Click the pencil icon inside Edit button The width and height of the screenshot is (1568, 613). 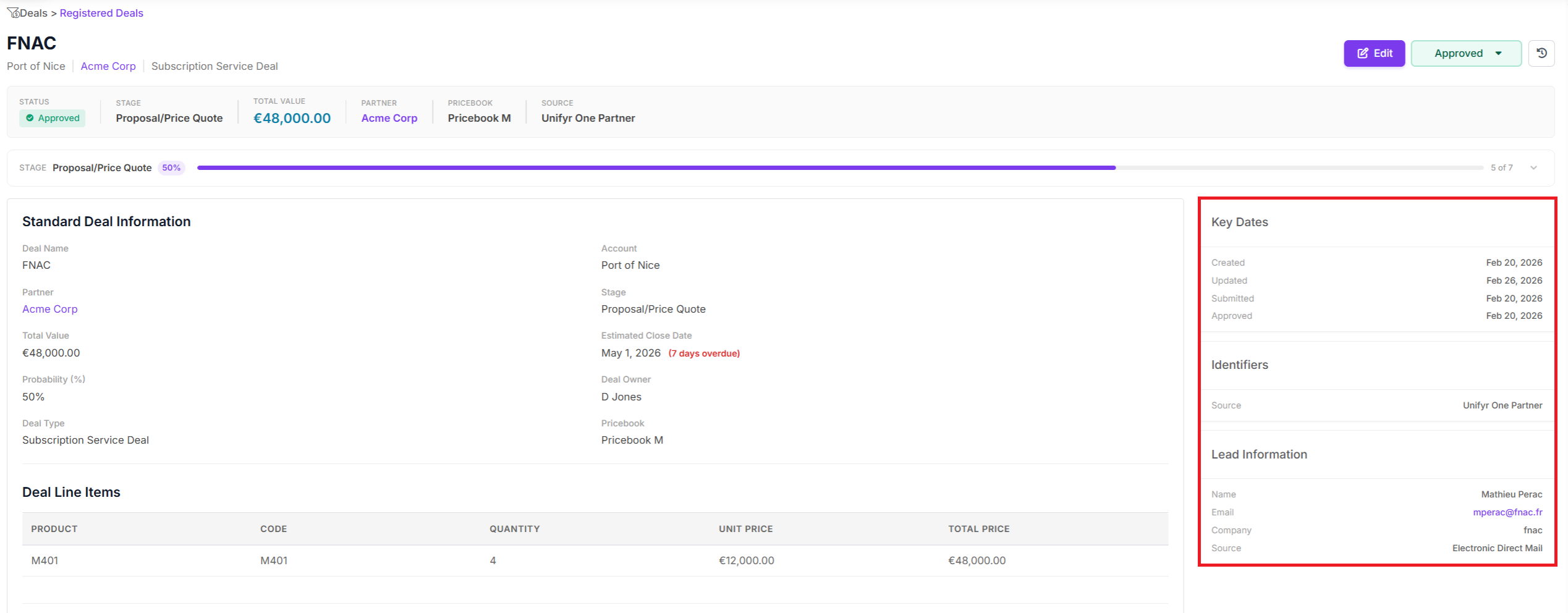coord(1362,53)
